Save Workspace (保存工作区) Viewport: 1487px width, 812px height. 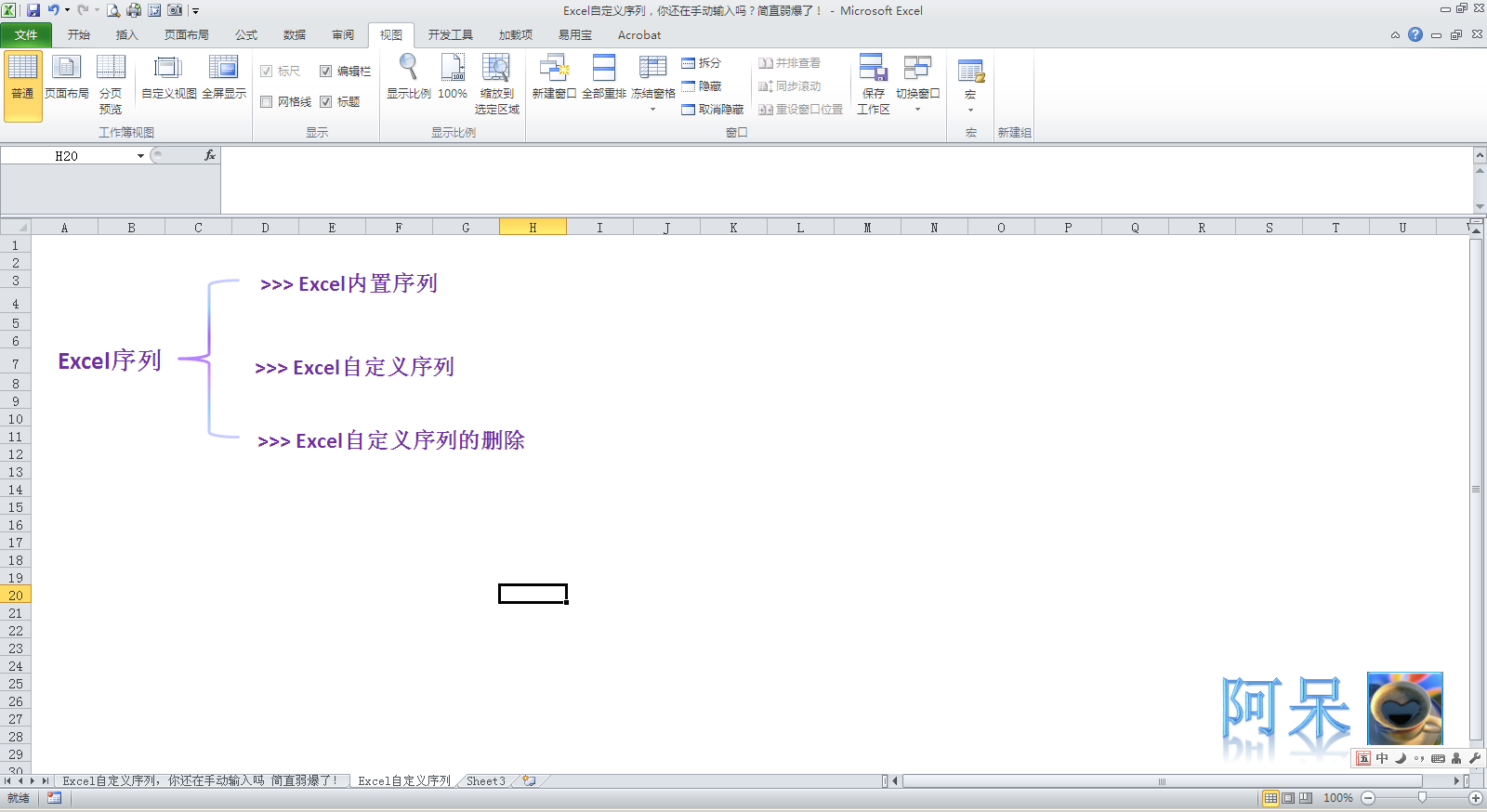pyautogui.click(x=874, y=85)
